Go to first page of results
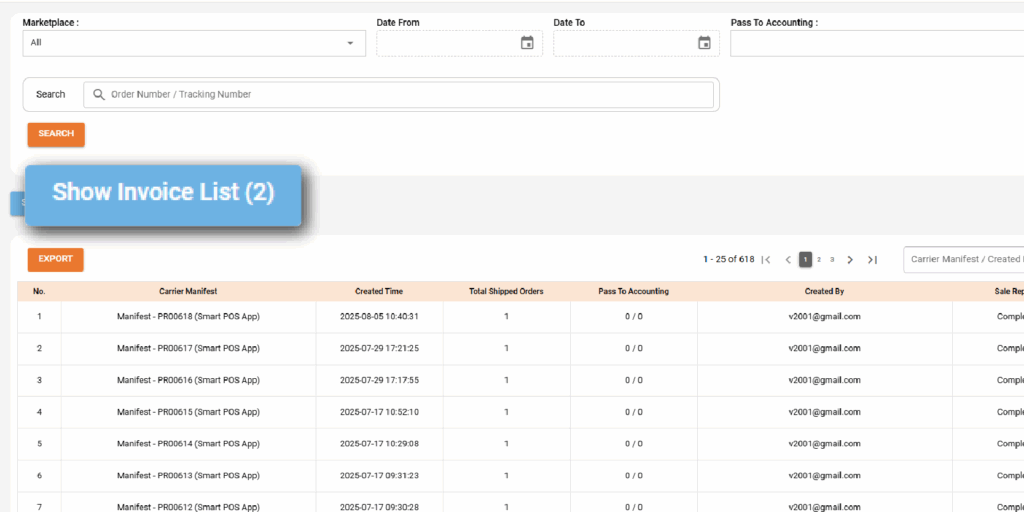1024x512 pixels. tap(767, 260)
